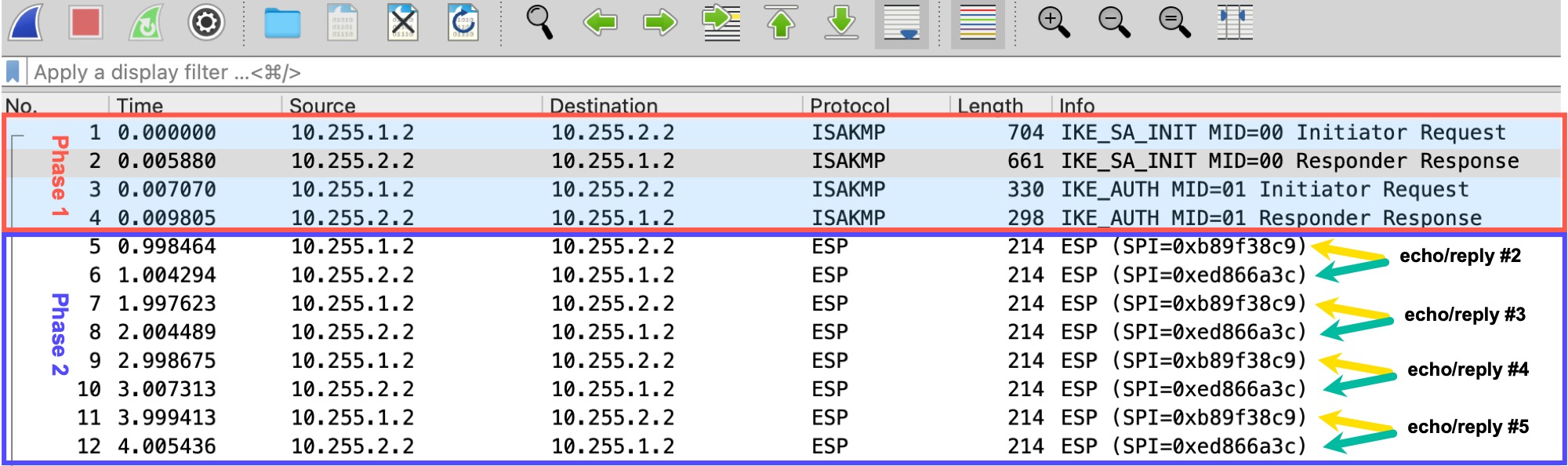Zoom in on packet text

tap(1053, 23)
